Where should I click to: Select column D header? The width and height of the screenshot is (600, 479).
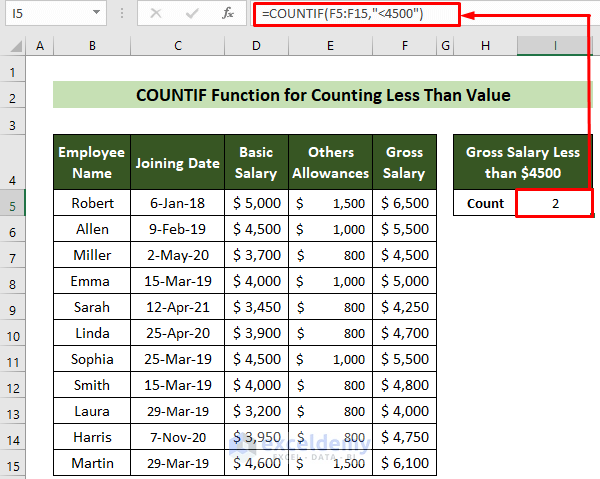[x=256, y=46]
